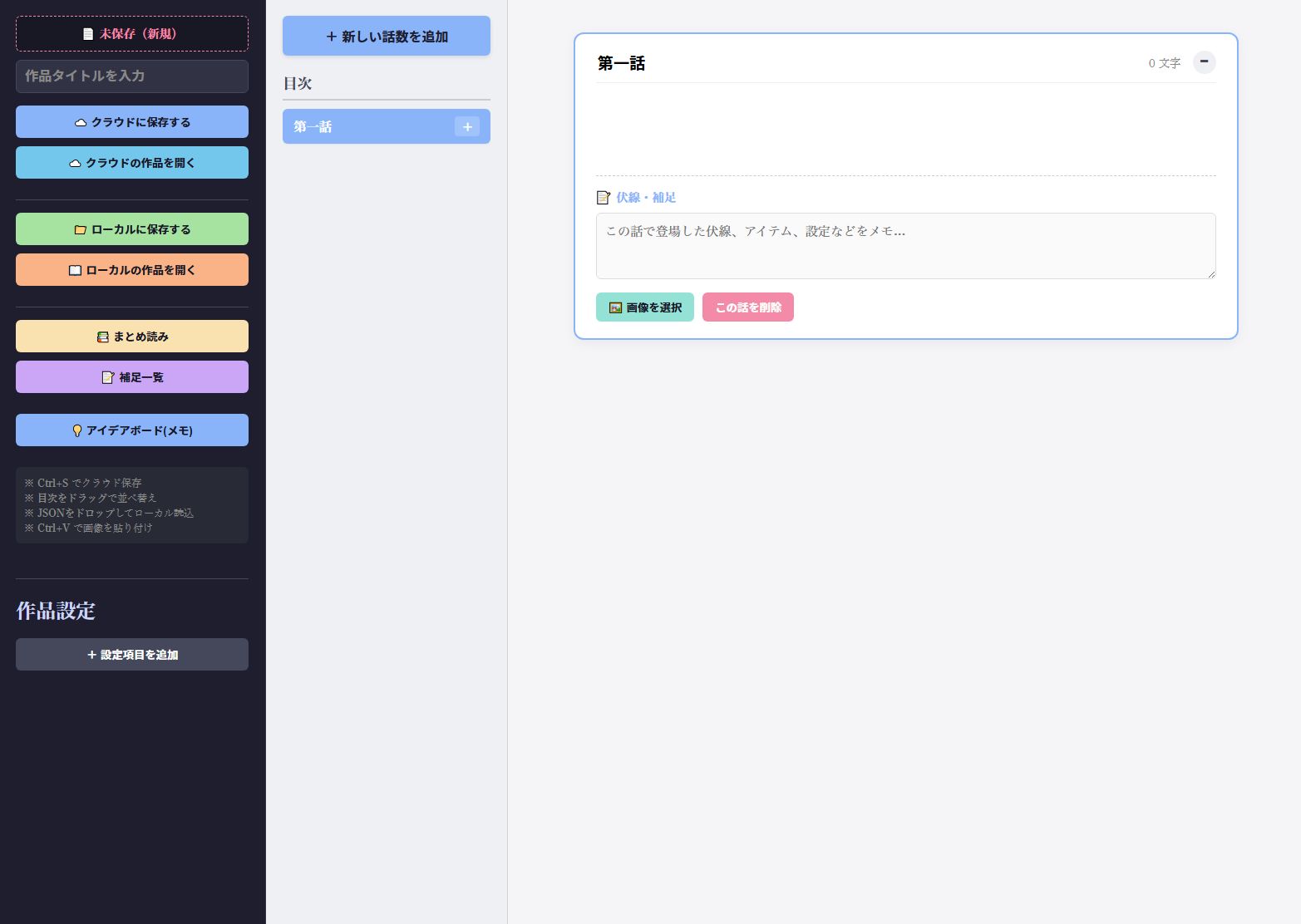Click the cloud icon on クラウドの作品を開く
Image resolution: width=1301 pixels, height=924 pixels.
point(75,163)
